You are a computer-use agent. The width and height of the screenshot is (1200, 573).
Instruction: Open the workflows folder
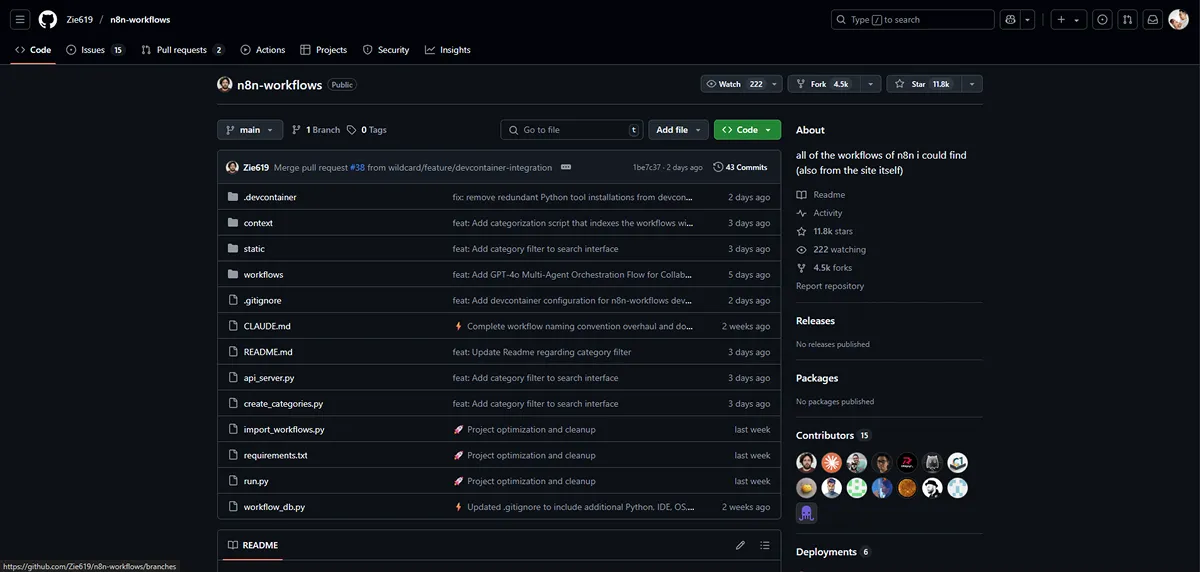point(263,274)
